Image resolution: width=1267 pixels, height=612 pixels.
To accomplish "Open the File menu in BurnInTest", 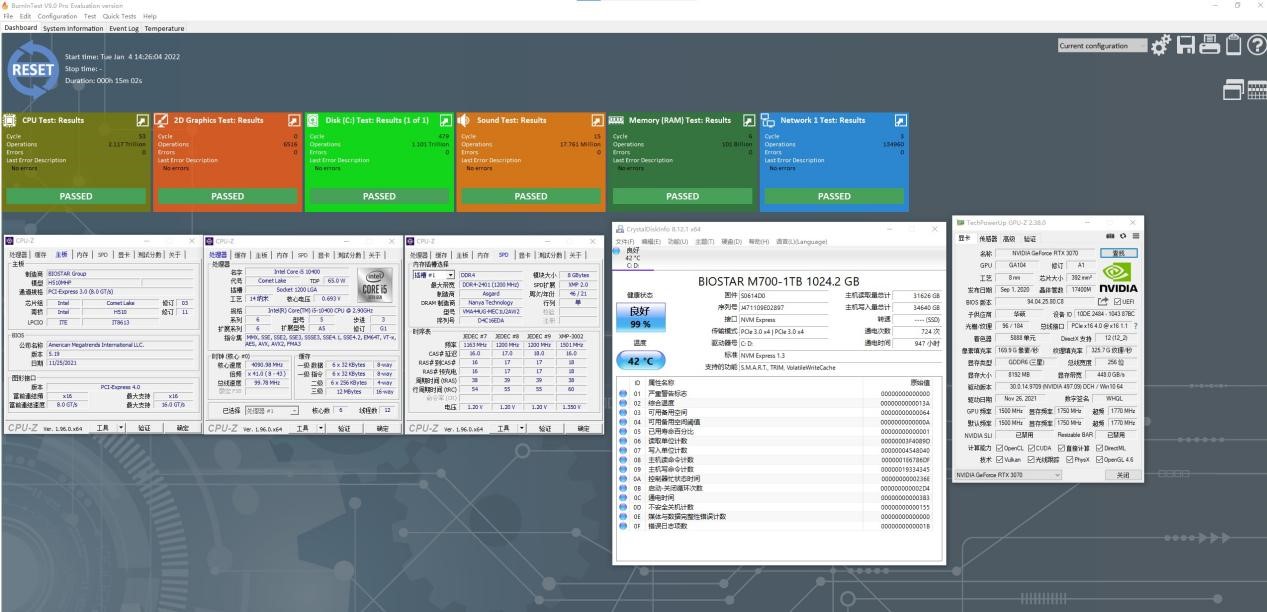I will click(10, 16).
